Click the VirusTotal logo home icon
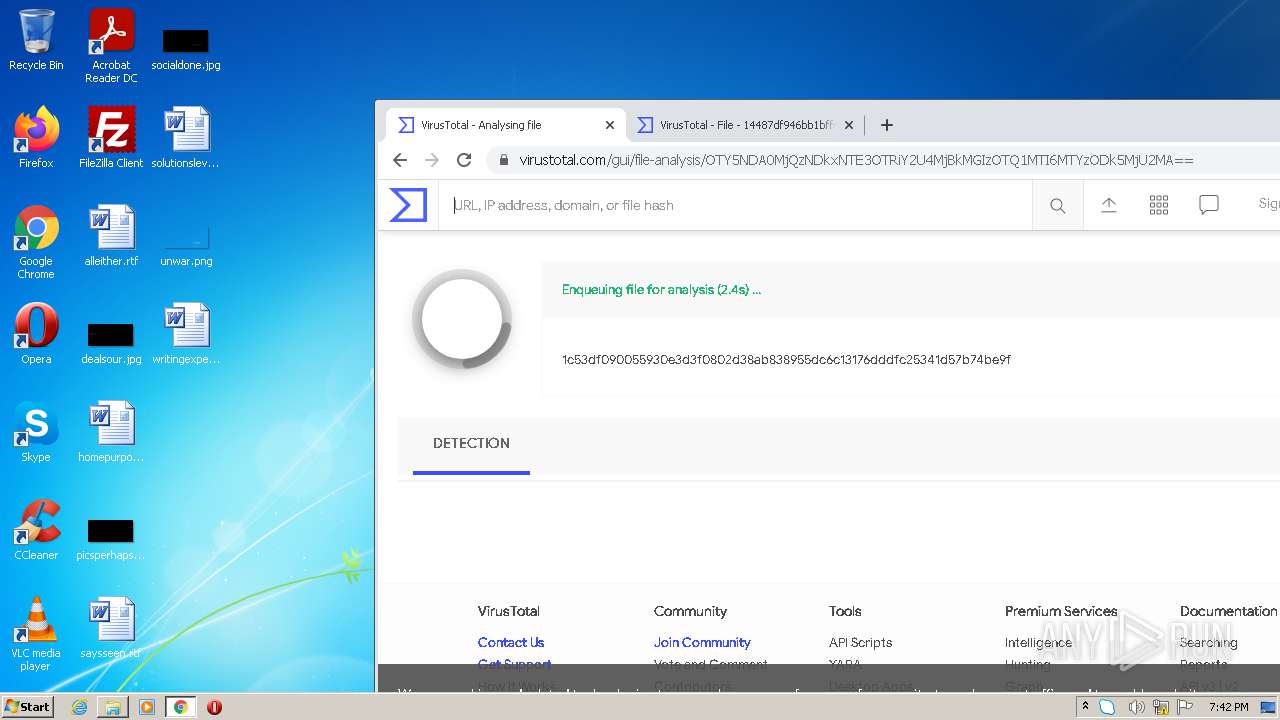Viewport: 1280px width, 720px height. point(408,205)
